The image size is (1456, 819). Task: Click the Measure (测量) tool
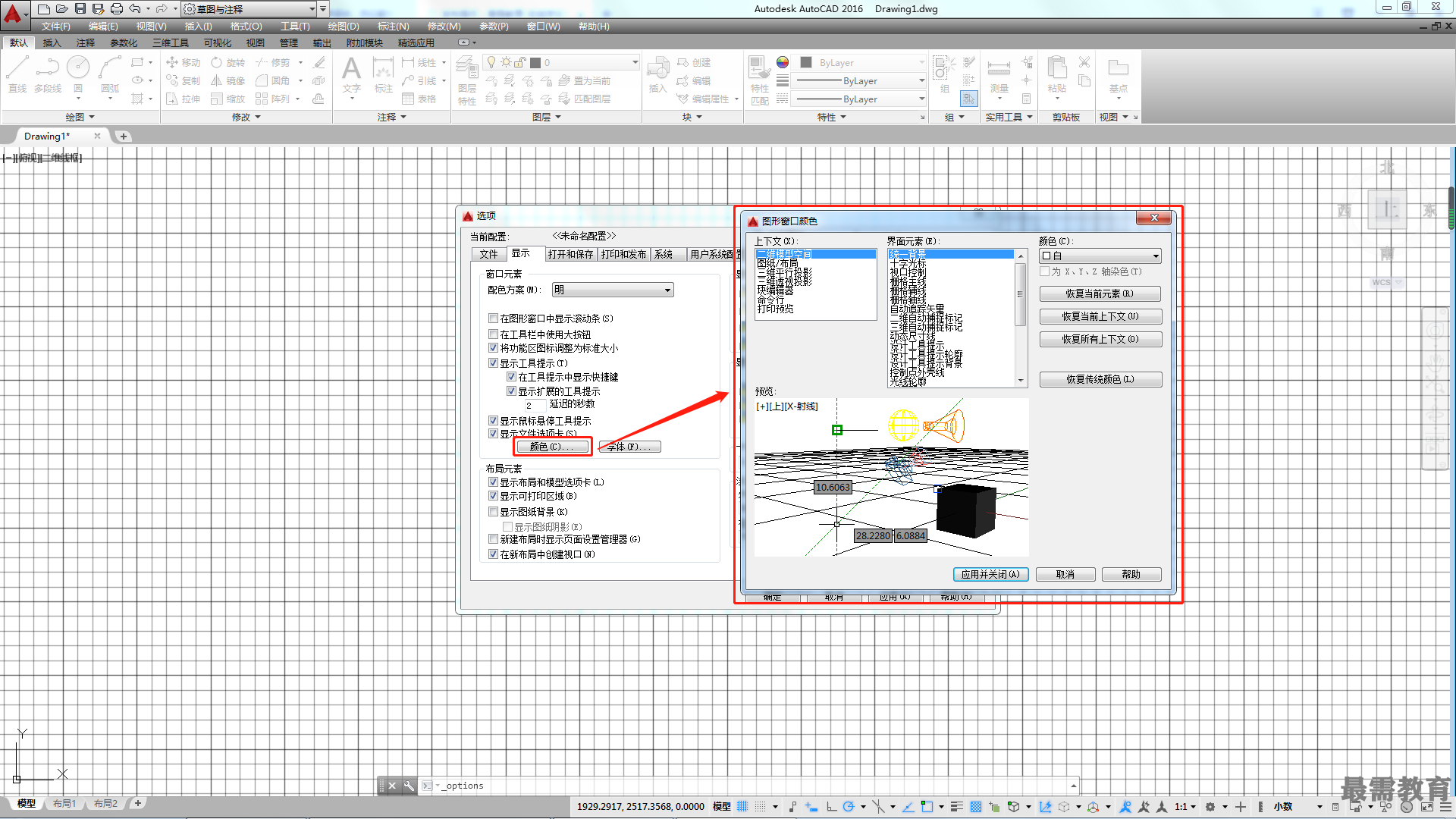[999, 76]
